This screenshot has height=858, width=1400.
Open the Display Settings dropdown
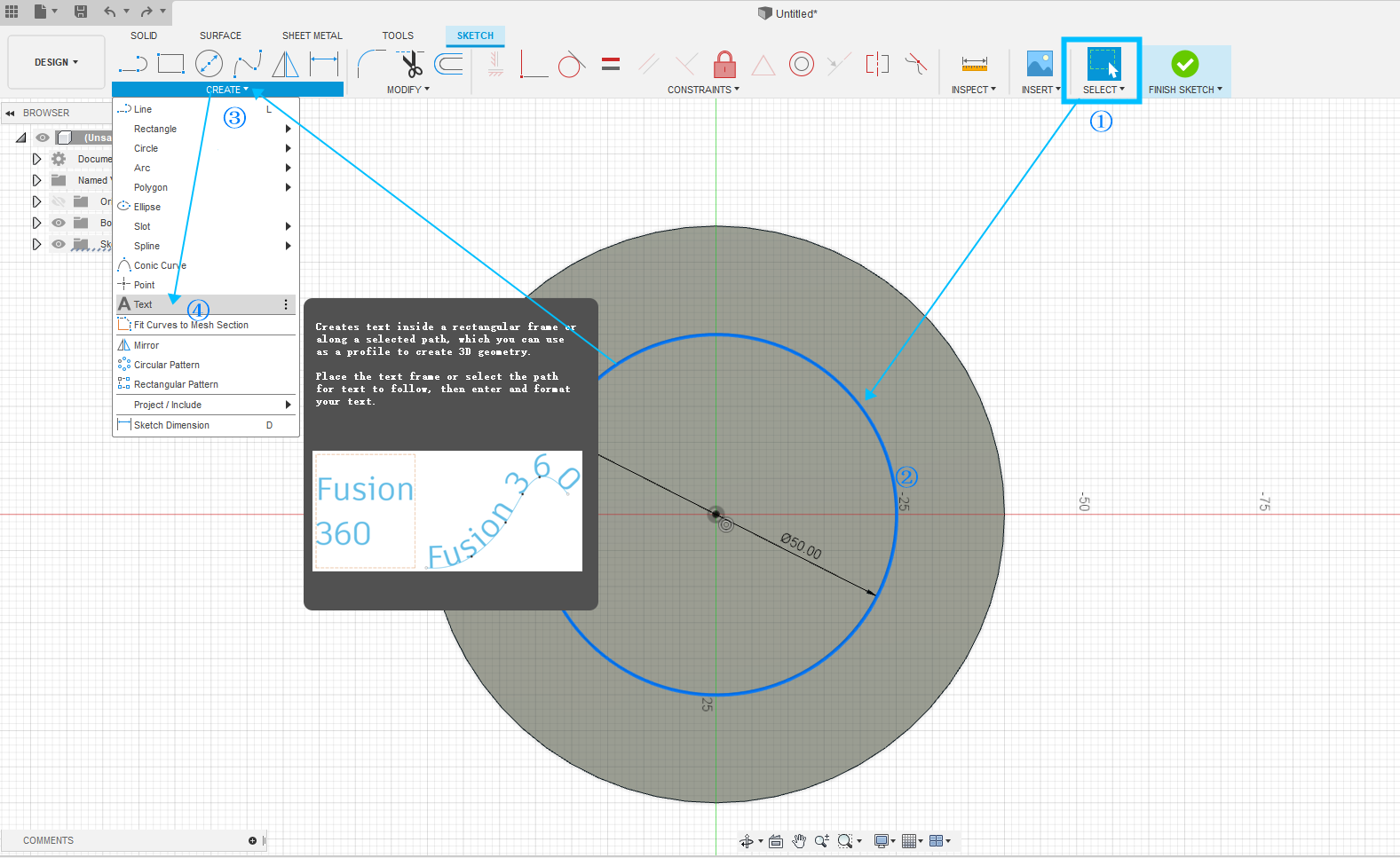(x=884, y=841)
